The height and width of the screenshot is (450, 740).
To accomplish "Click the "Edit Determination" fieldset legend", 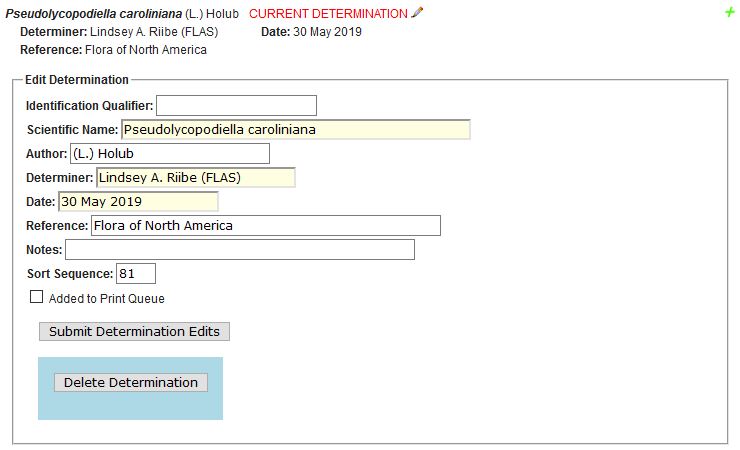I will point(77,80).
